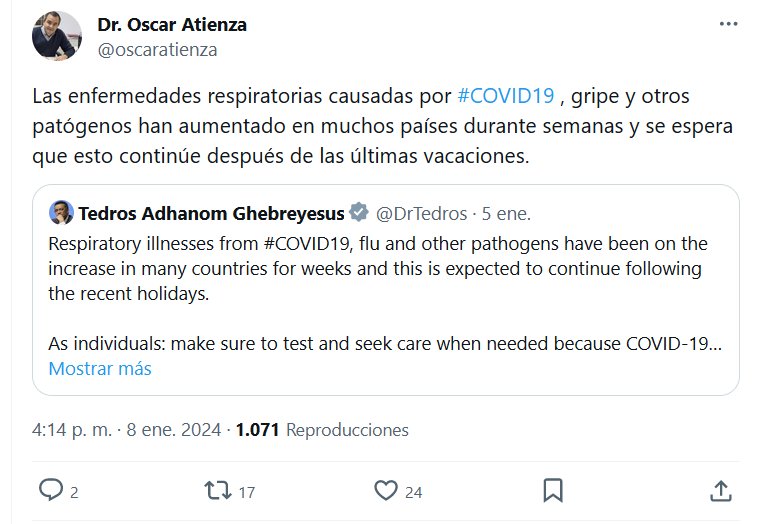Screen dimensions: 760x524
Task: Open the #COVID19 hashtag link
Action: tap(505, 97)
